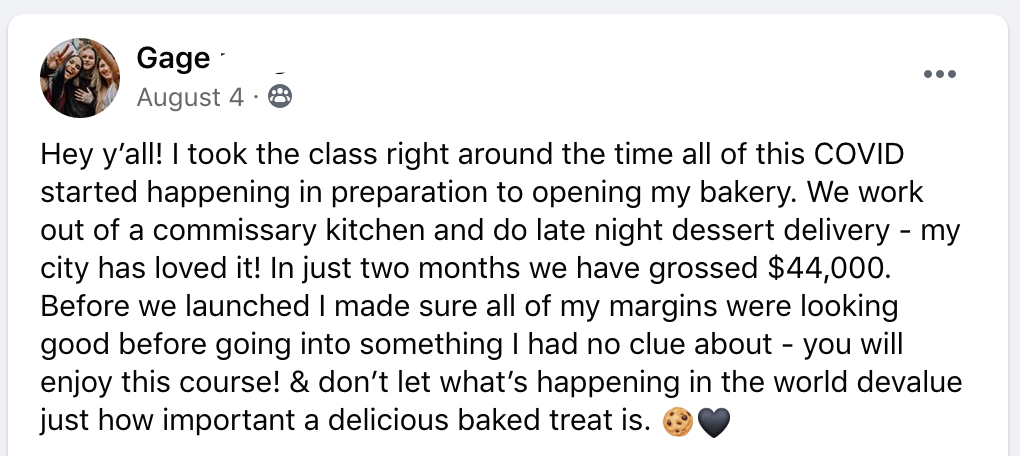Open Gage's profile picture
Screen dimensions: 1020x456
(x=79, y=77)
